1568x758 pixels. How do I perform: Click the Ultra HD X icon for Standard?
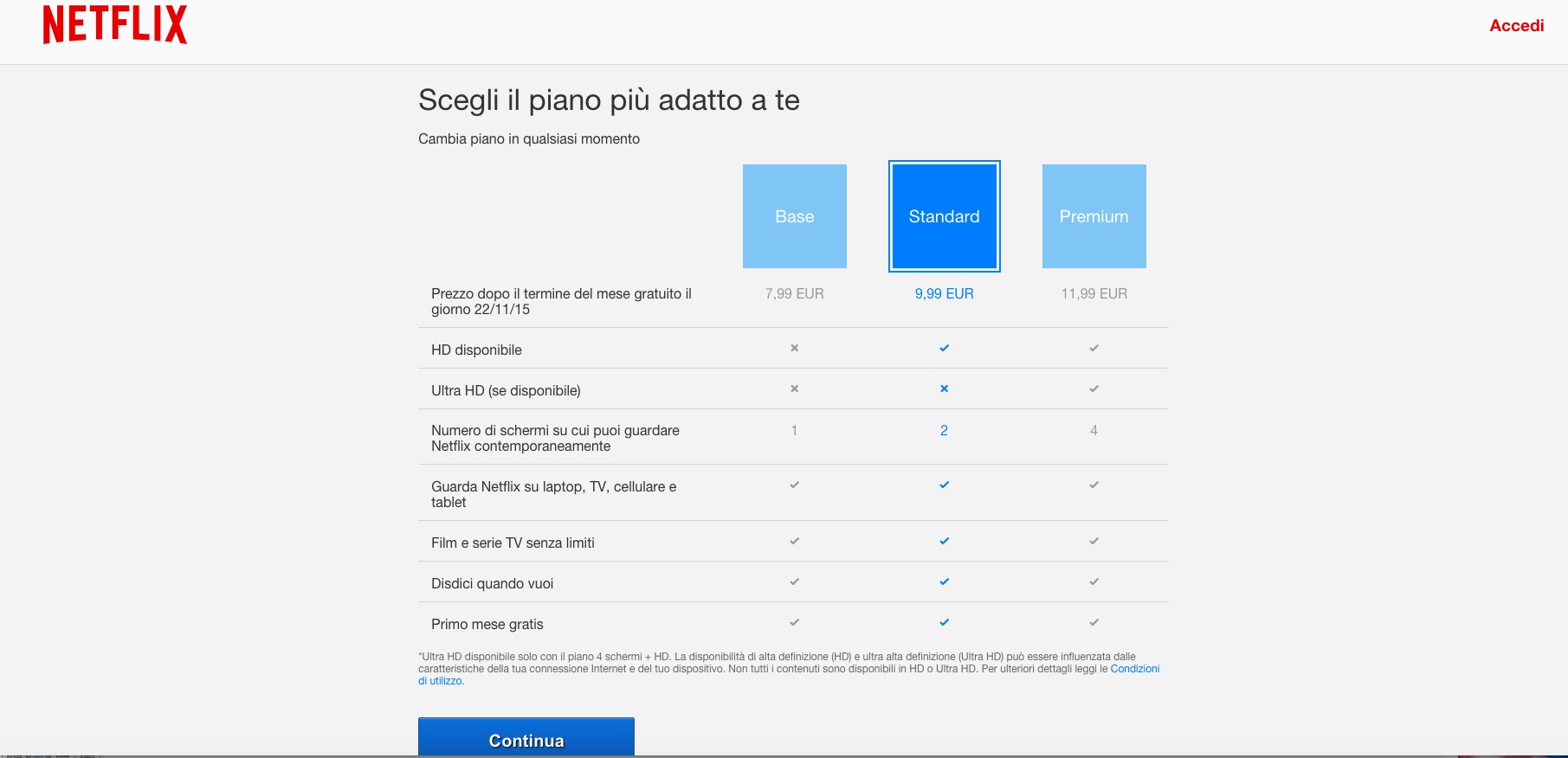[x=944, y=389]
